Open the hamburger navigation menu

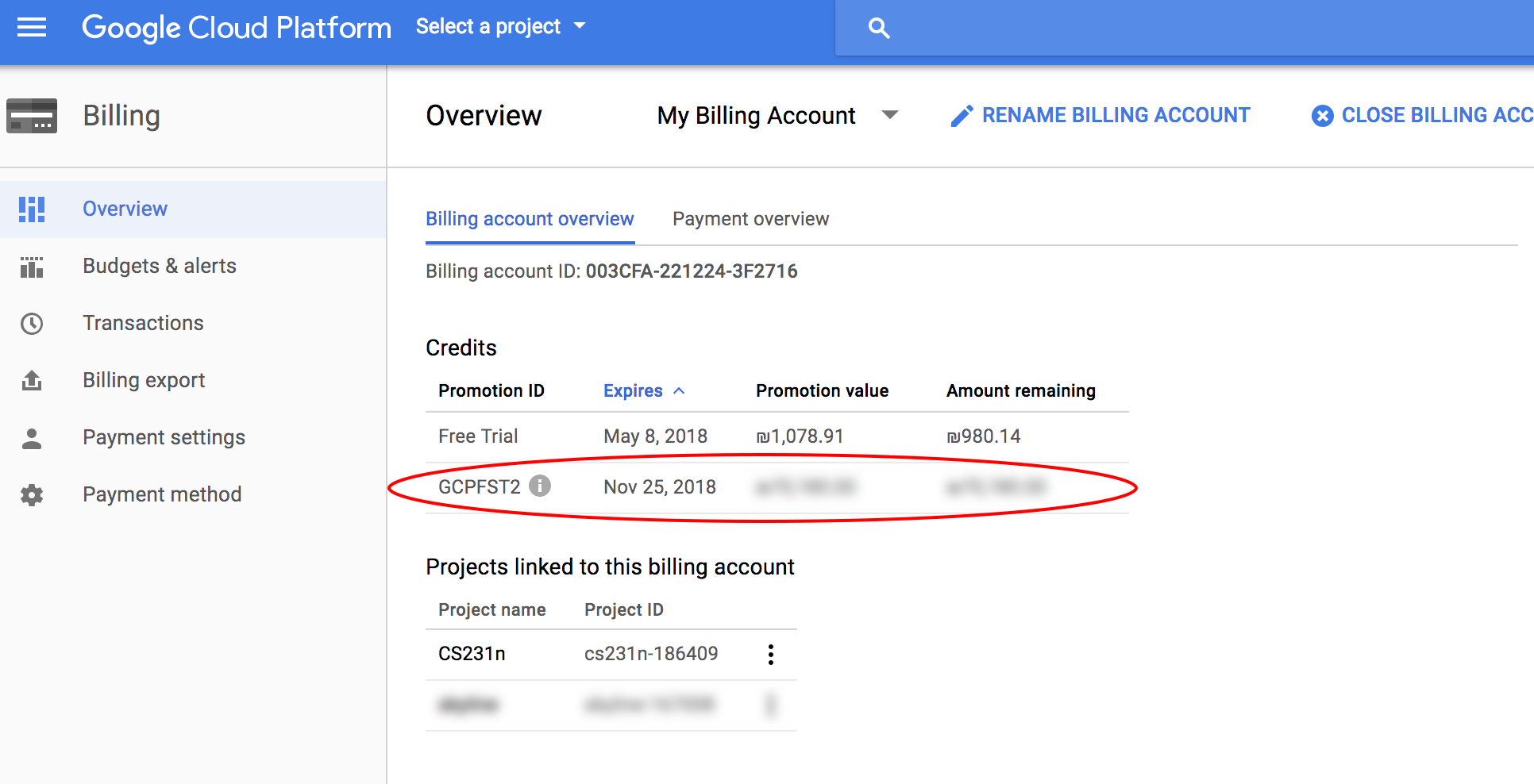(32, 28)
